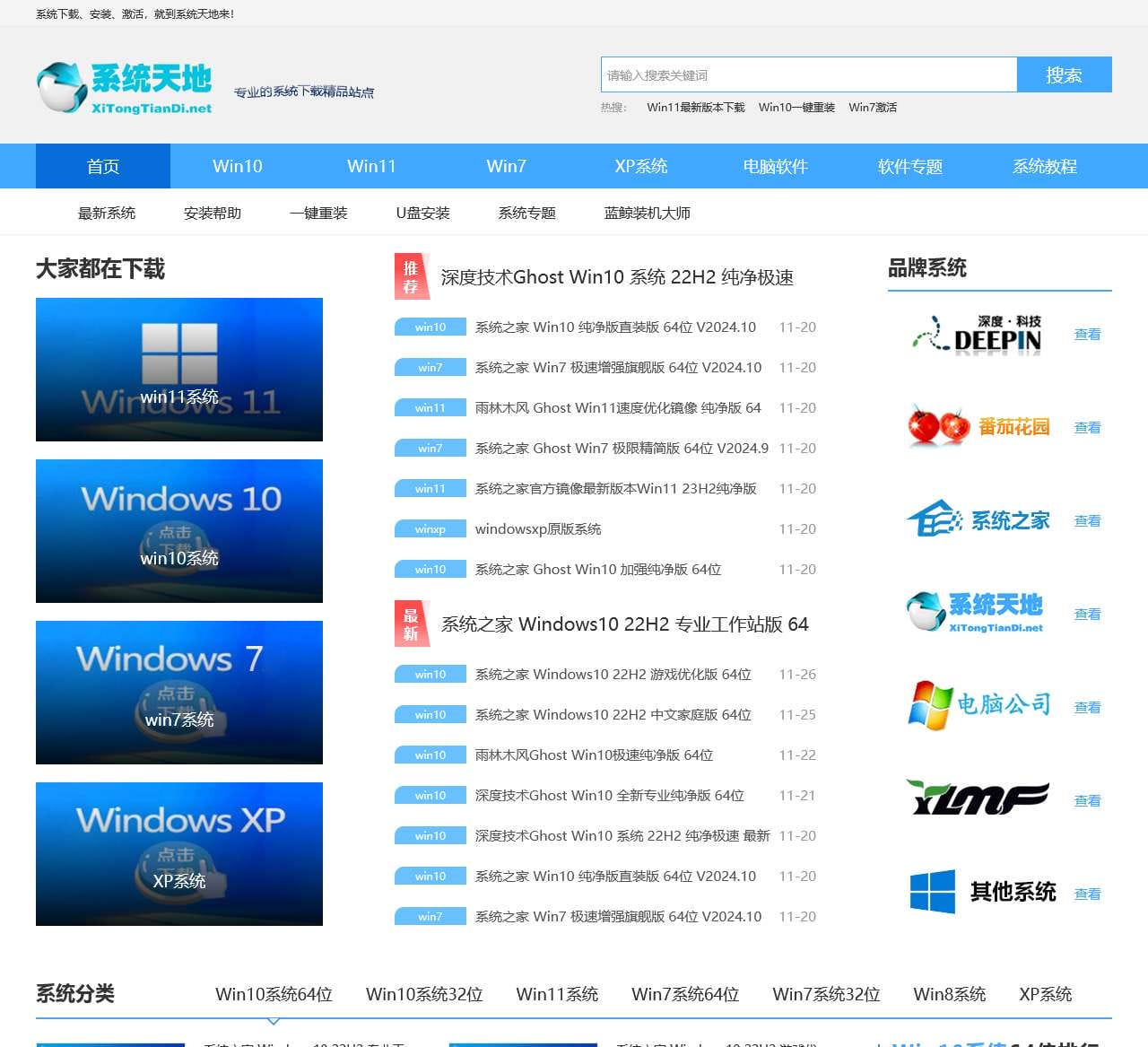Screen dimensions: 1148x1047
Task: Open the YLMF brand logo
Action: (978, 798)
